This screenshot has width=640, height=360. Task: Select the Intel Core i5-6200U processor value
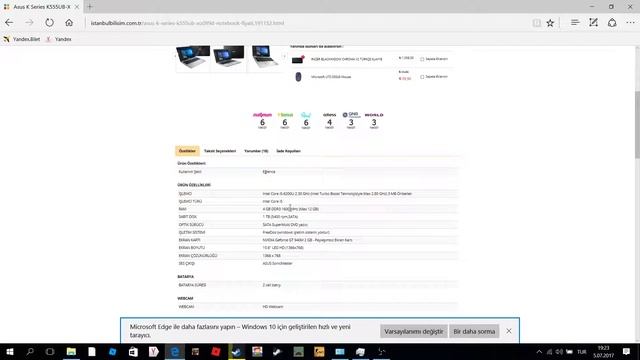pos(337,194)
